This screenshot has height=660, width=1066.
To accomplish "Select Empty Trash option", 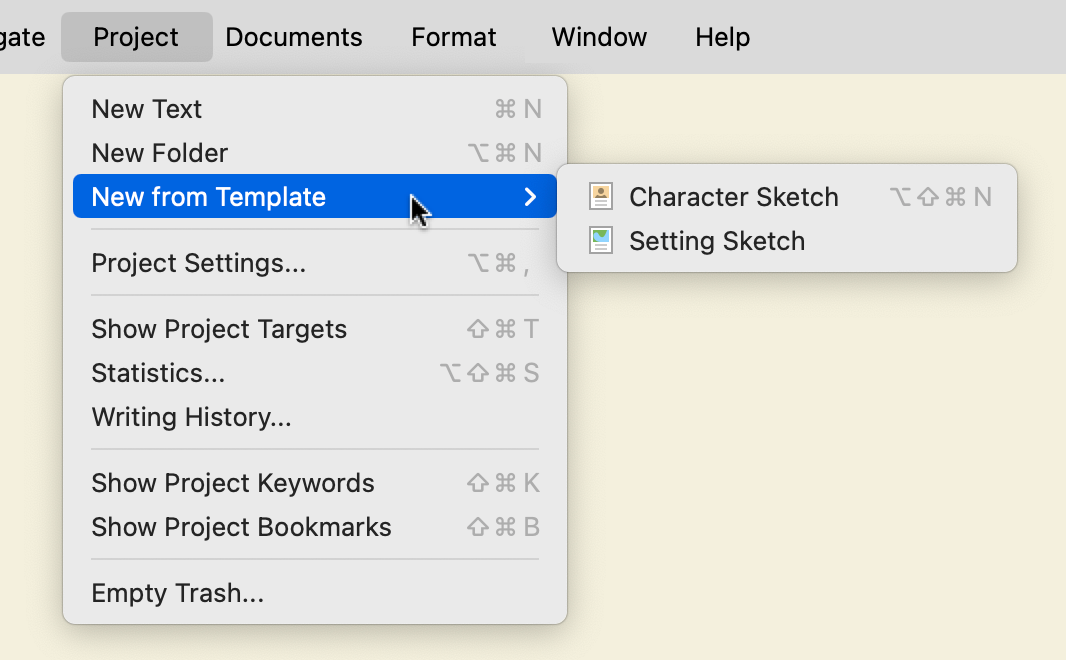I will [x=177, y=593].
